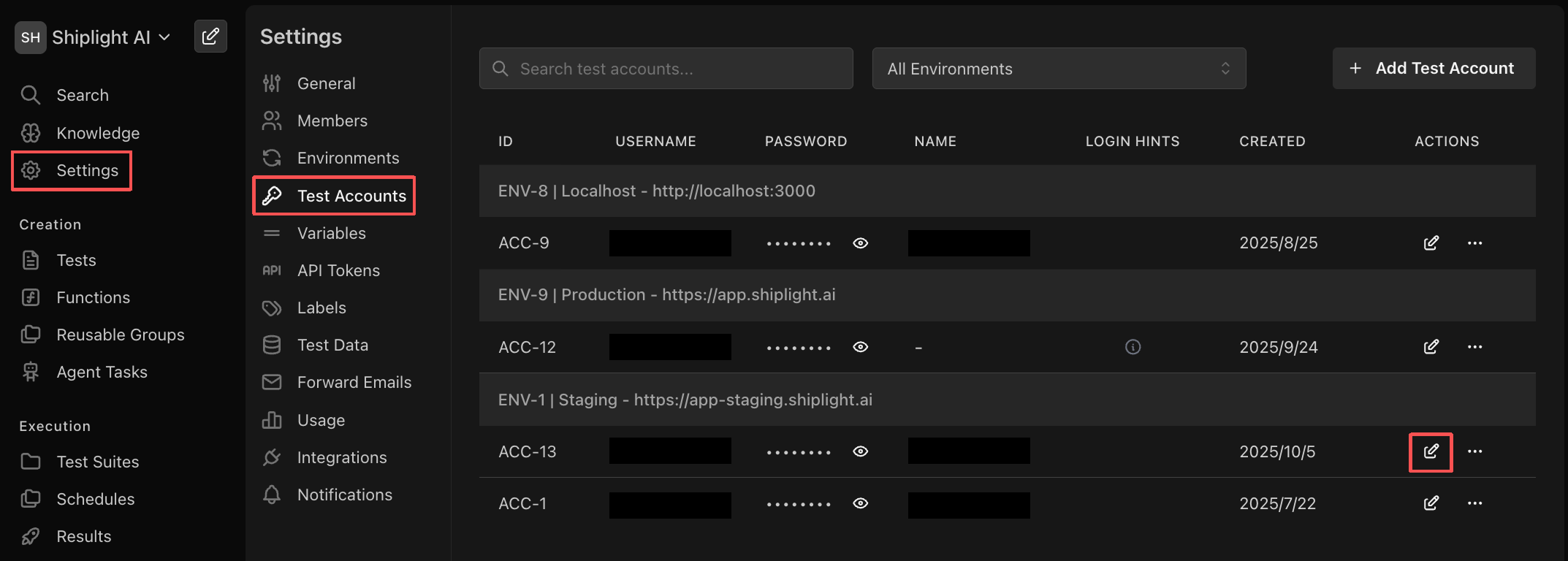This screenshot has height=561, width=1568.
Task: Select Test Accounts settings tab
Action: tap(334, 196)
